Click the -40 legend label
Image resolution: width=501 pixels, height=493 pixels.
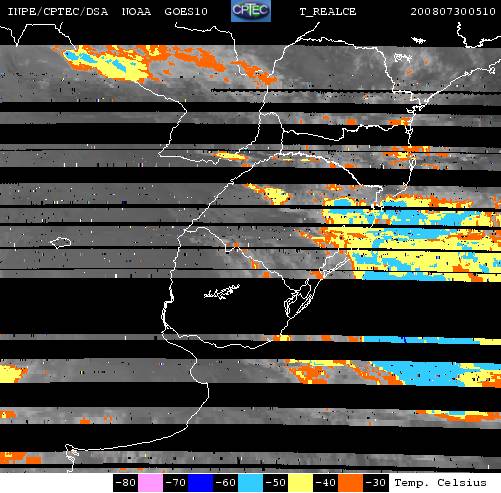[326, 483]
